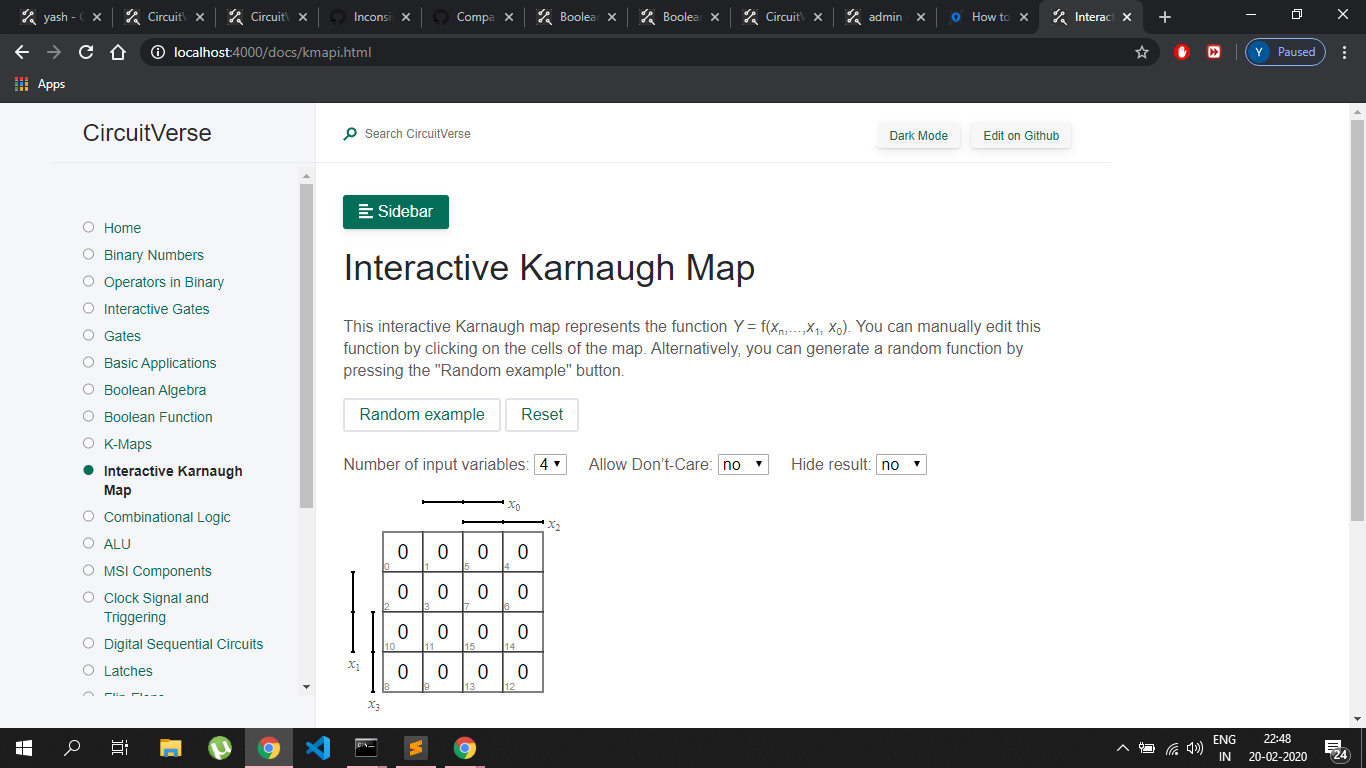
Task: Open MSI Components sidebar link
Action: click(158, 571)
